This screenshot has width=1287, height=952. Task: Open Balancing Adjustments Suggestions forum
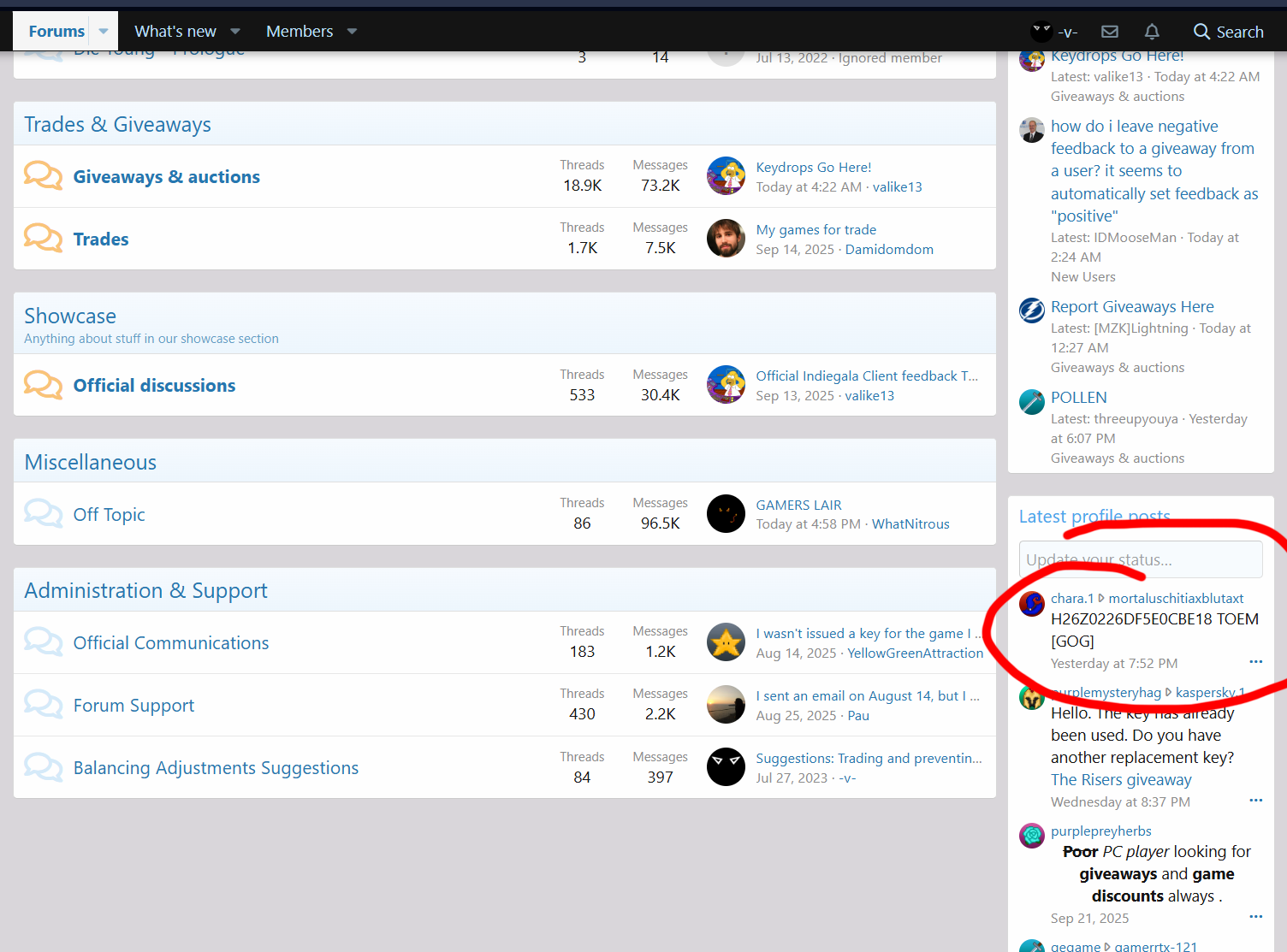(x=216, y=768)
